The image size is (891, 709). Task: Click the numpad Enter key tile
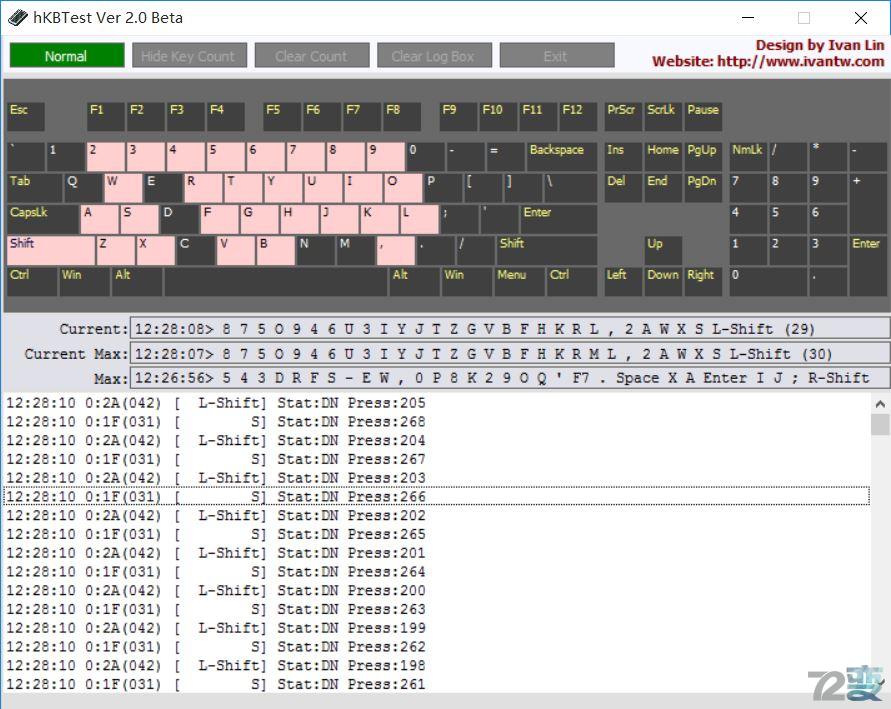[x=868, y=266]
